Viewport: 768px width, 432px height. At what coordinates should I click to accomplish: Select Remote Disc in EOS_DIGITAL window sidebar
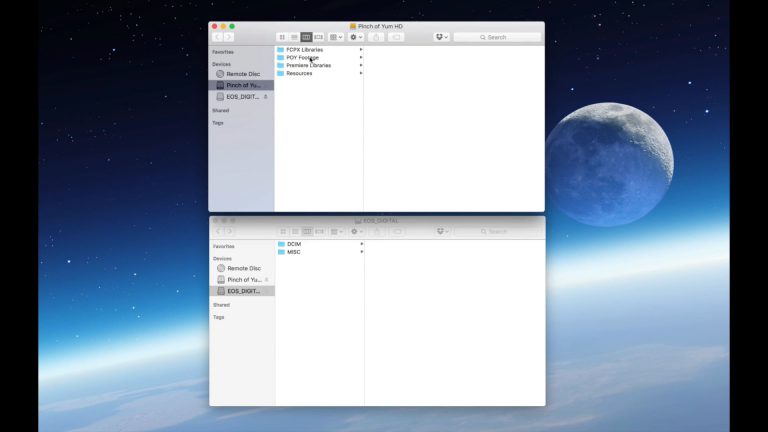click(242, 268)
